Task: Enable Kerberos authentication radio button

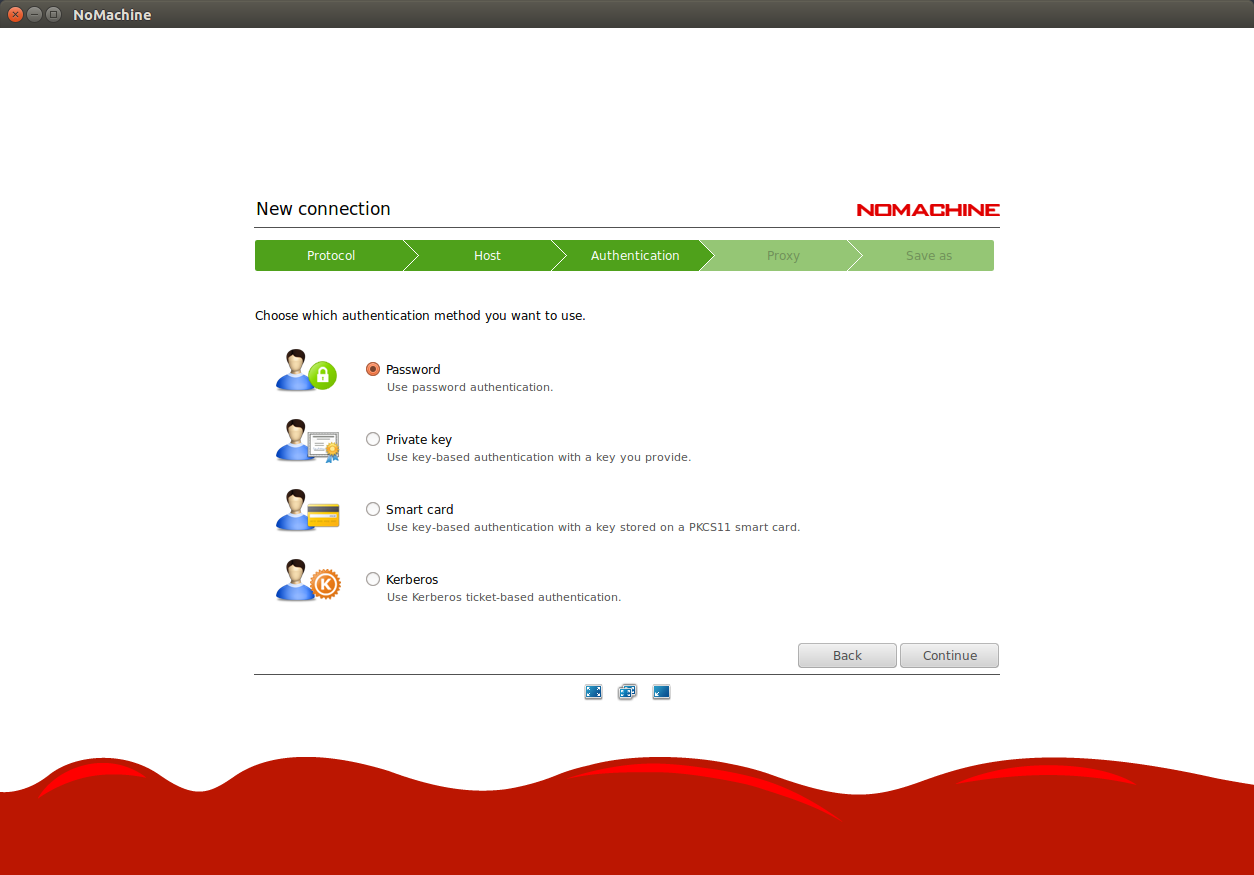Action: [373, 579]
